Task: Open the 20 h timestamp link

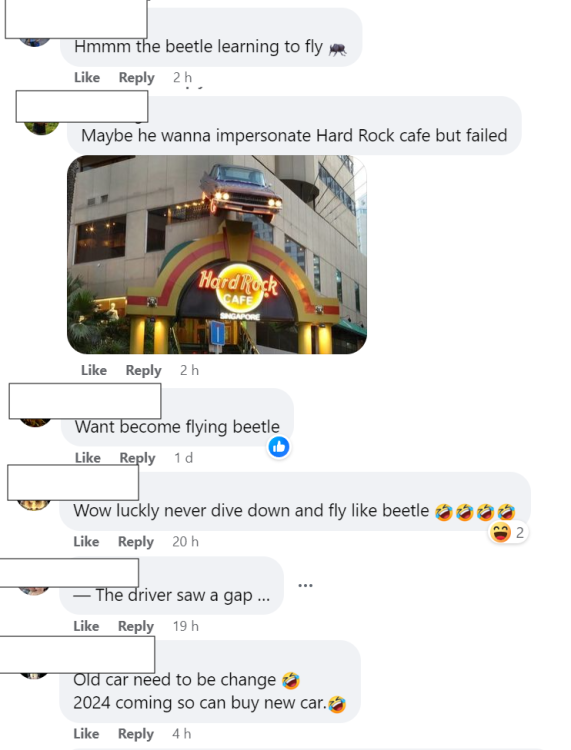Action: coord(185,541)
